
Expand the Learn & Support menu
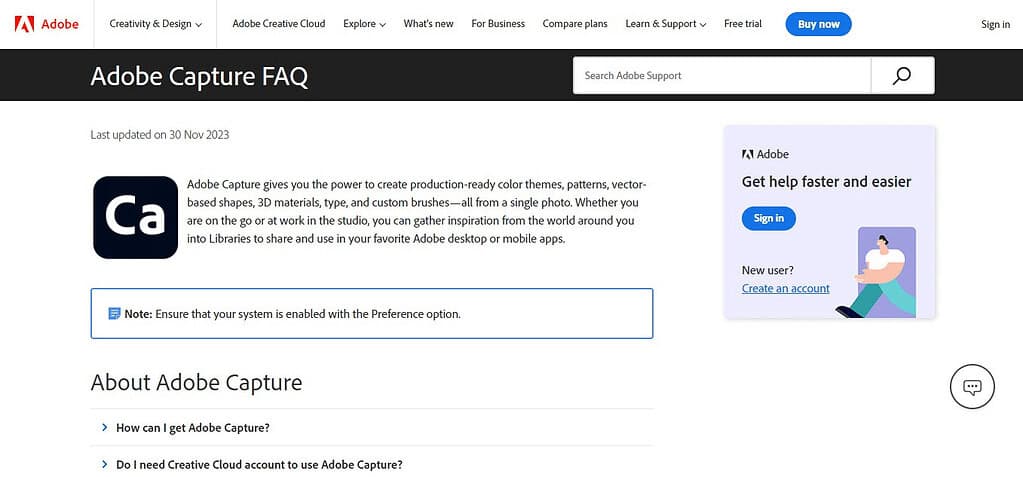(x=665, y=24)
